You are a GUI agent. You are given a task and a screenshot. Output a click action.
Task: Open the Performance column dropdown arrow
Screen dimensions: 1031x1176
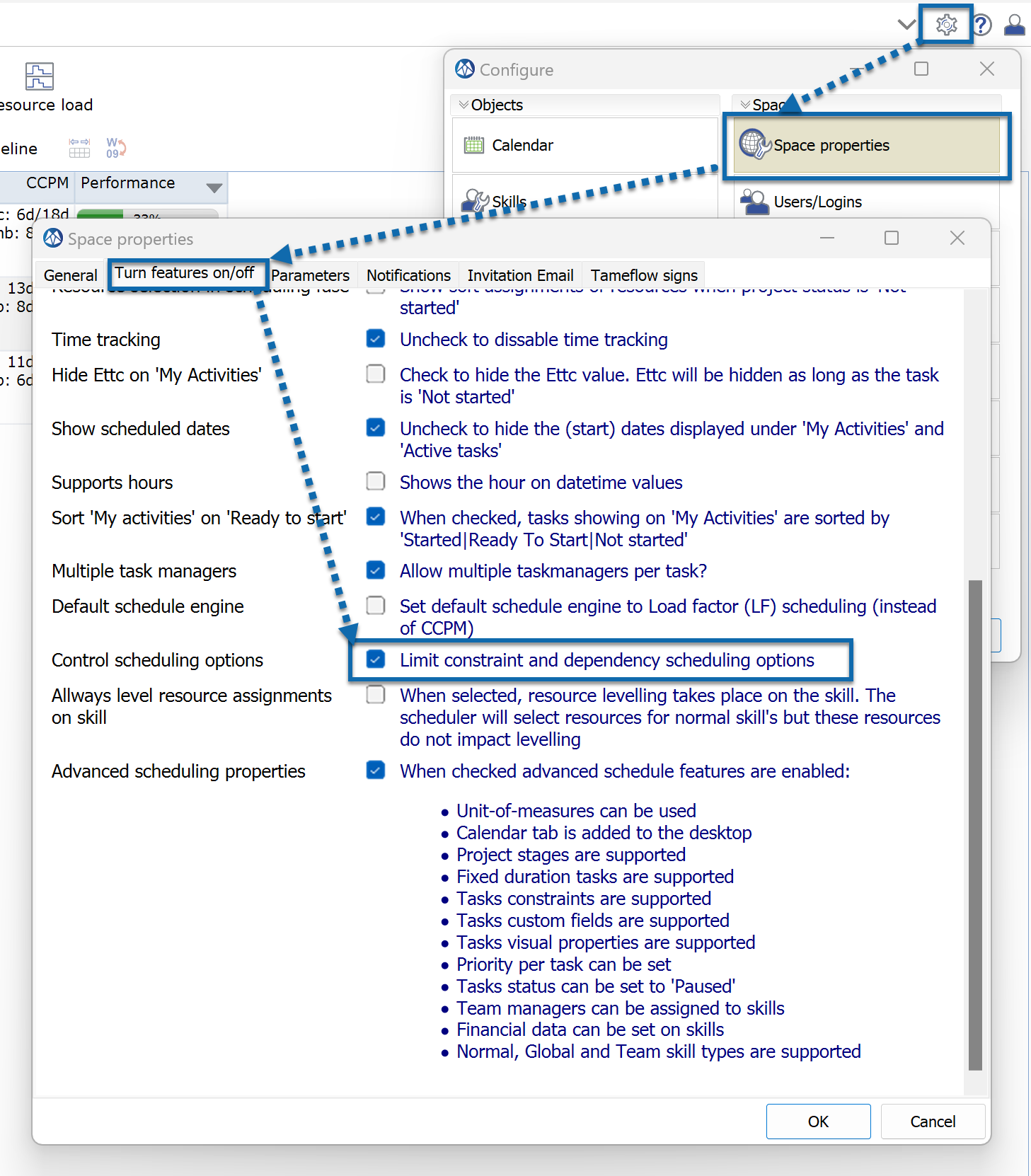(214, 188)
